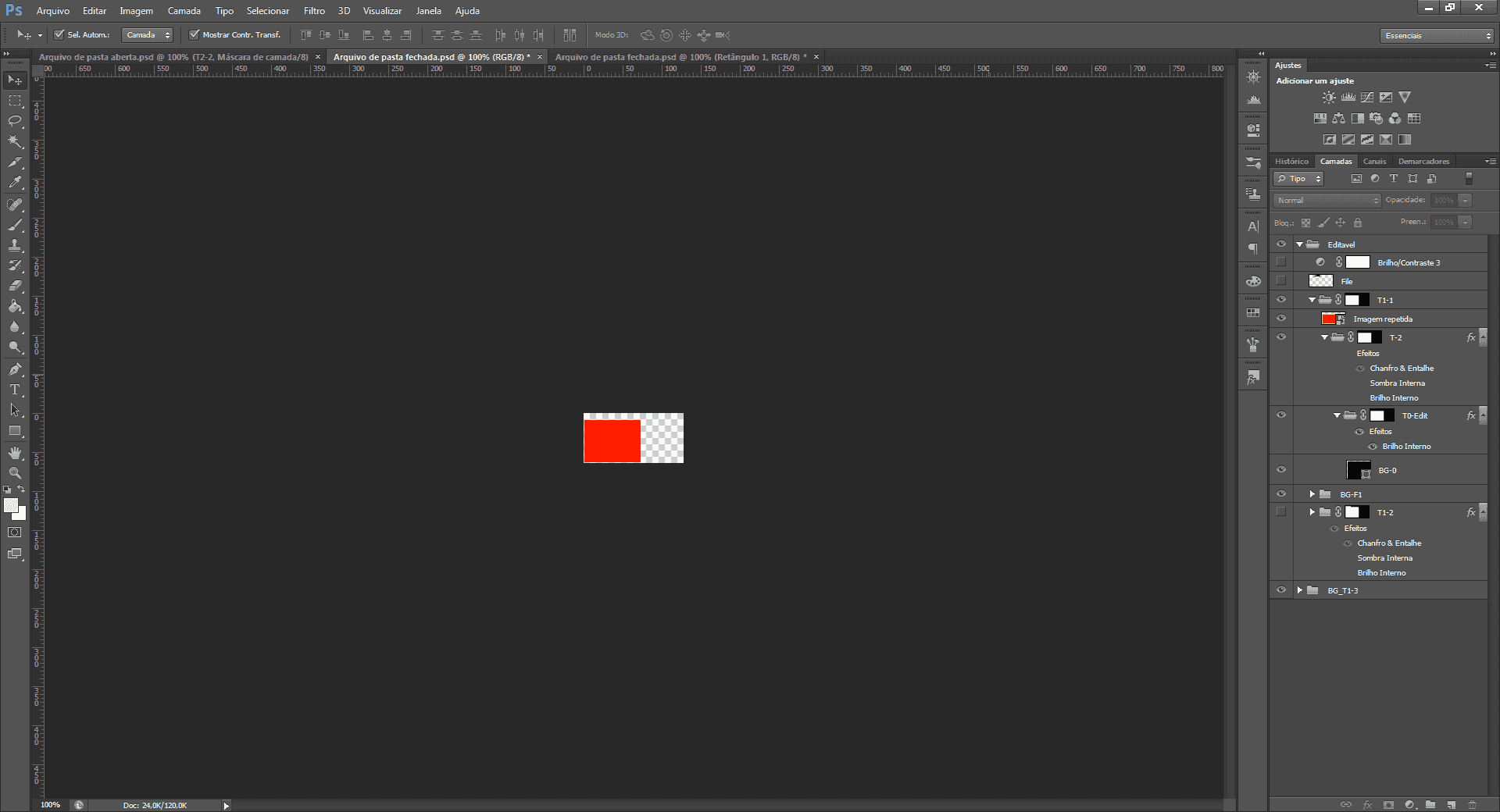Image resolution: width=1500 pixels, height=812 pixels.
Task: Select the Zoom tool
Action: [15, 473]
